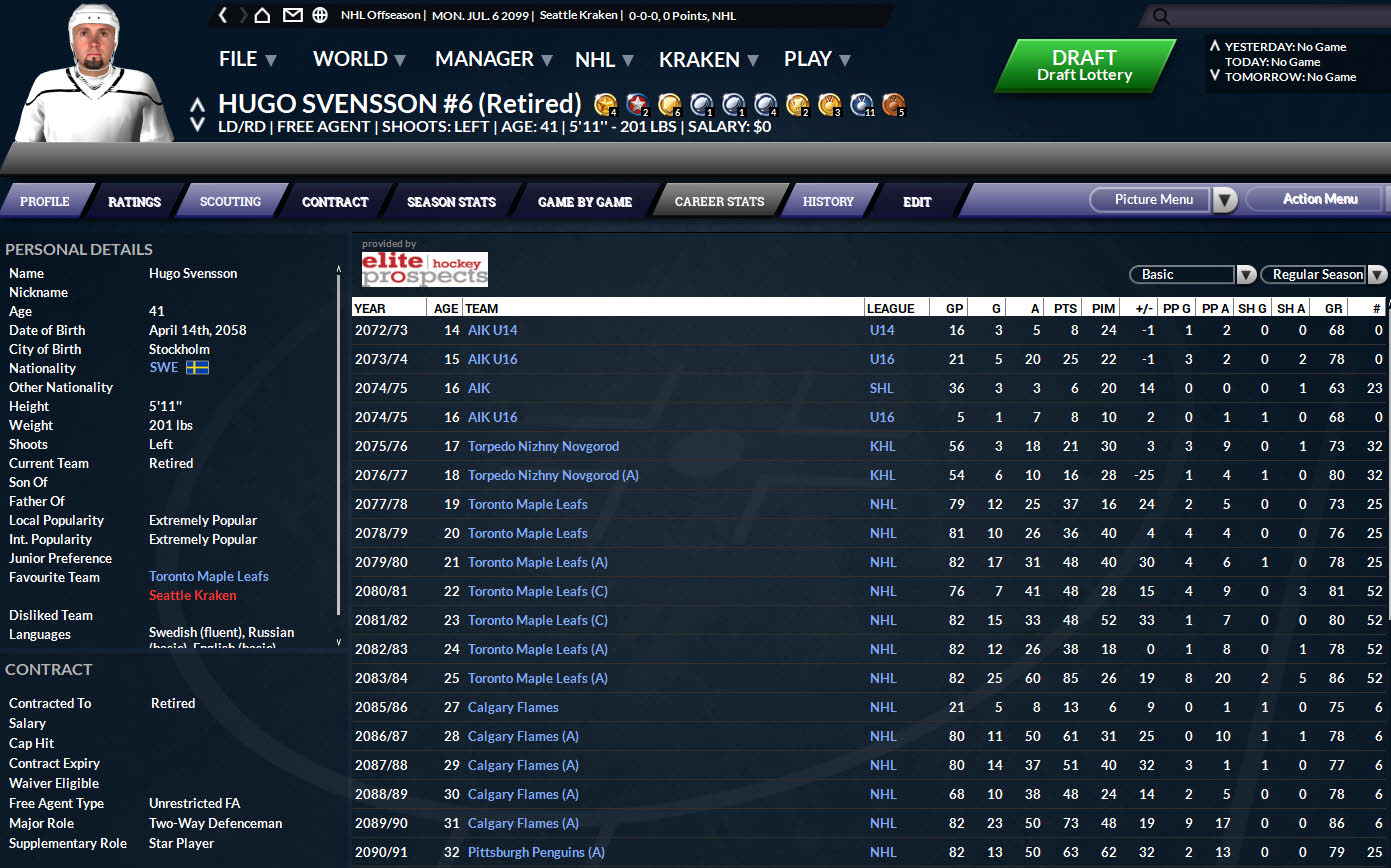Open the Contract tab
The image size is (1391, 868).
pyautogui.click(x=335, y=201)
